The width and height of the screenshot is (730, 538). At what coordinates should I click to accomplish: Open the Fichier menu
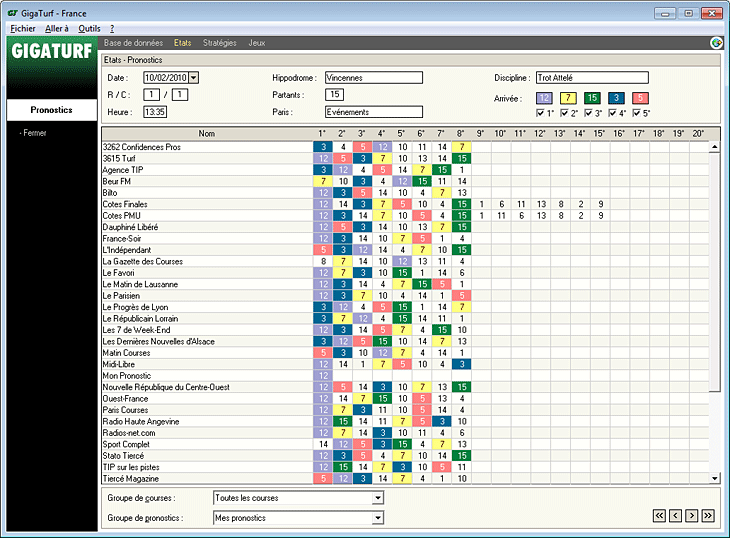click(x=23, y=28)
